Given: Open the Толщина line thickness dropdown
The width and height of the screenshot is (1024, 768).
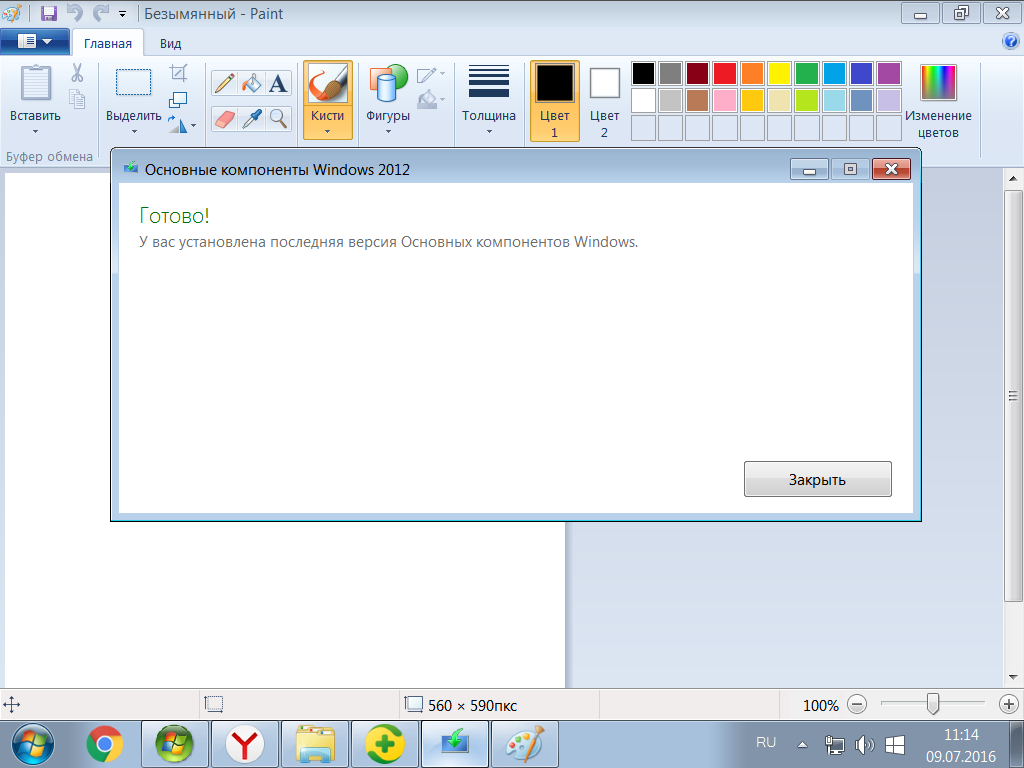Looking at the screenshot, I should (488, 101).
